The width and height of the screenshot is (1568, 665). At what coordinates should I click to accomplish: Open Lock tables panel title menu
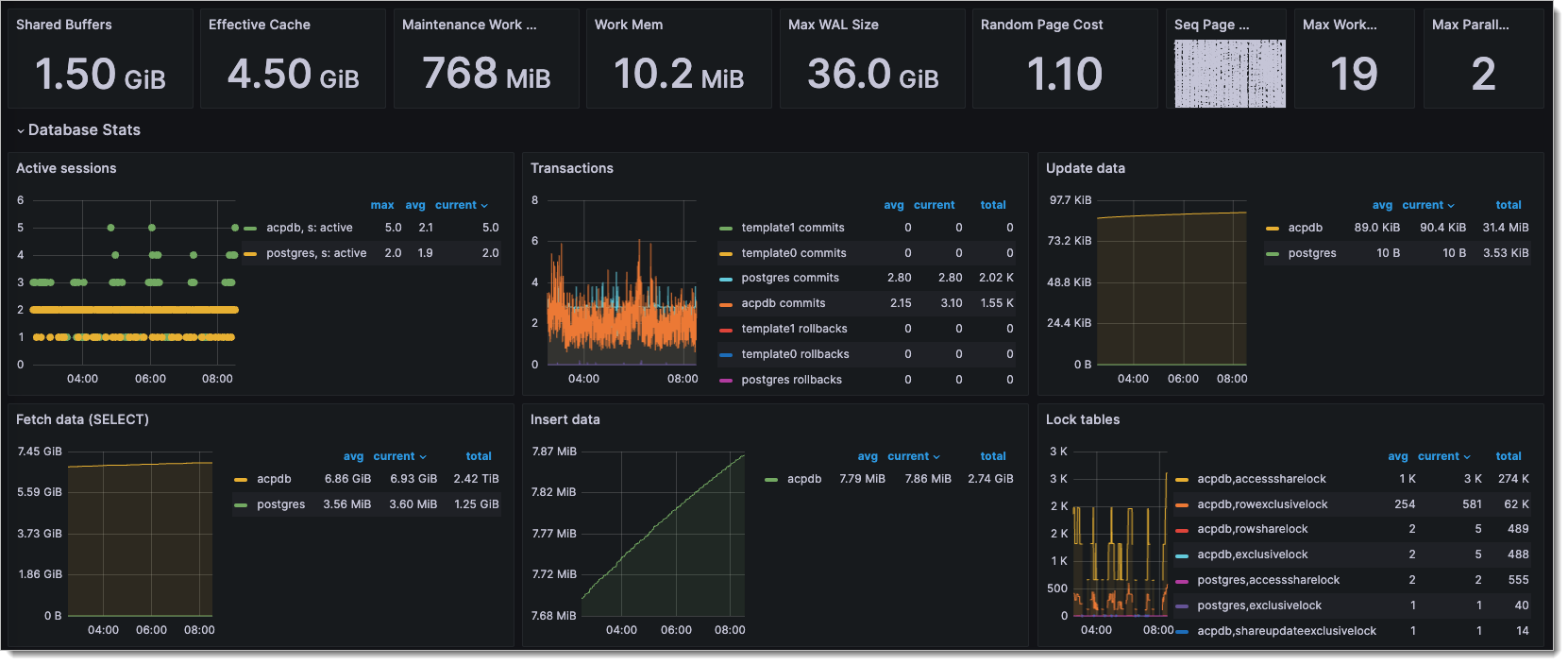click(x=1082, y=419)
